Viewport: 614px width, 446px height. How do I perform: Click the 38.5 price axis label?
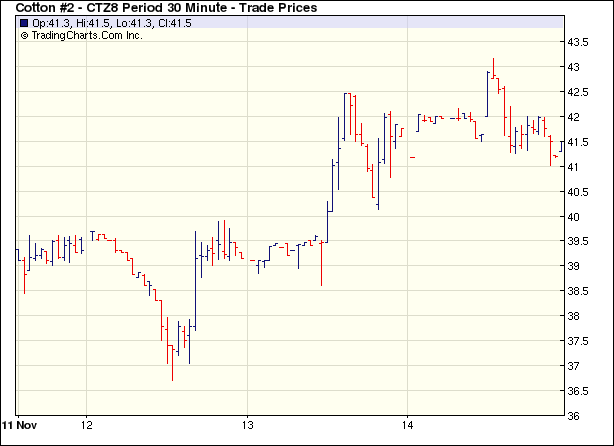(580, 291)
